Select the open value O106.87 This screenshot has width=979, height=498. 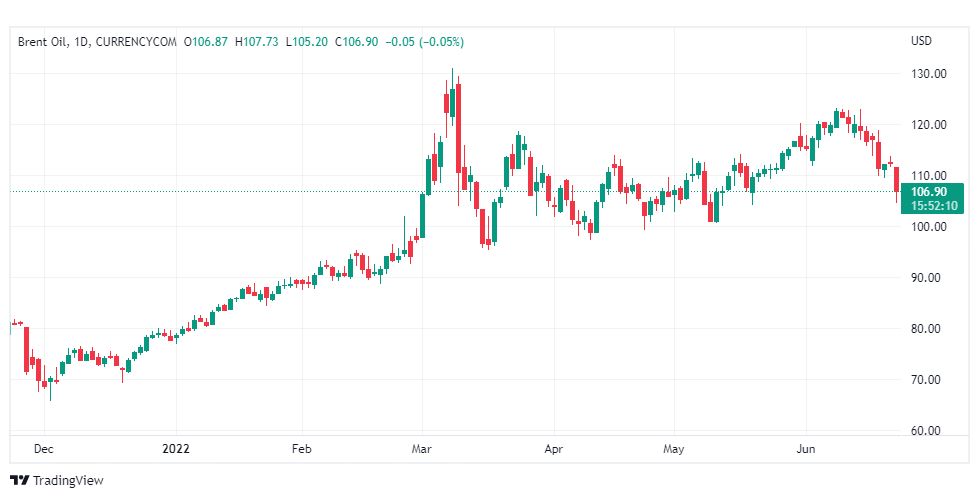[205, 42]
